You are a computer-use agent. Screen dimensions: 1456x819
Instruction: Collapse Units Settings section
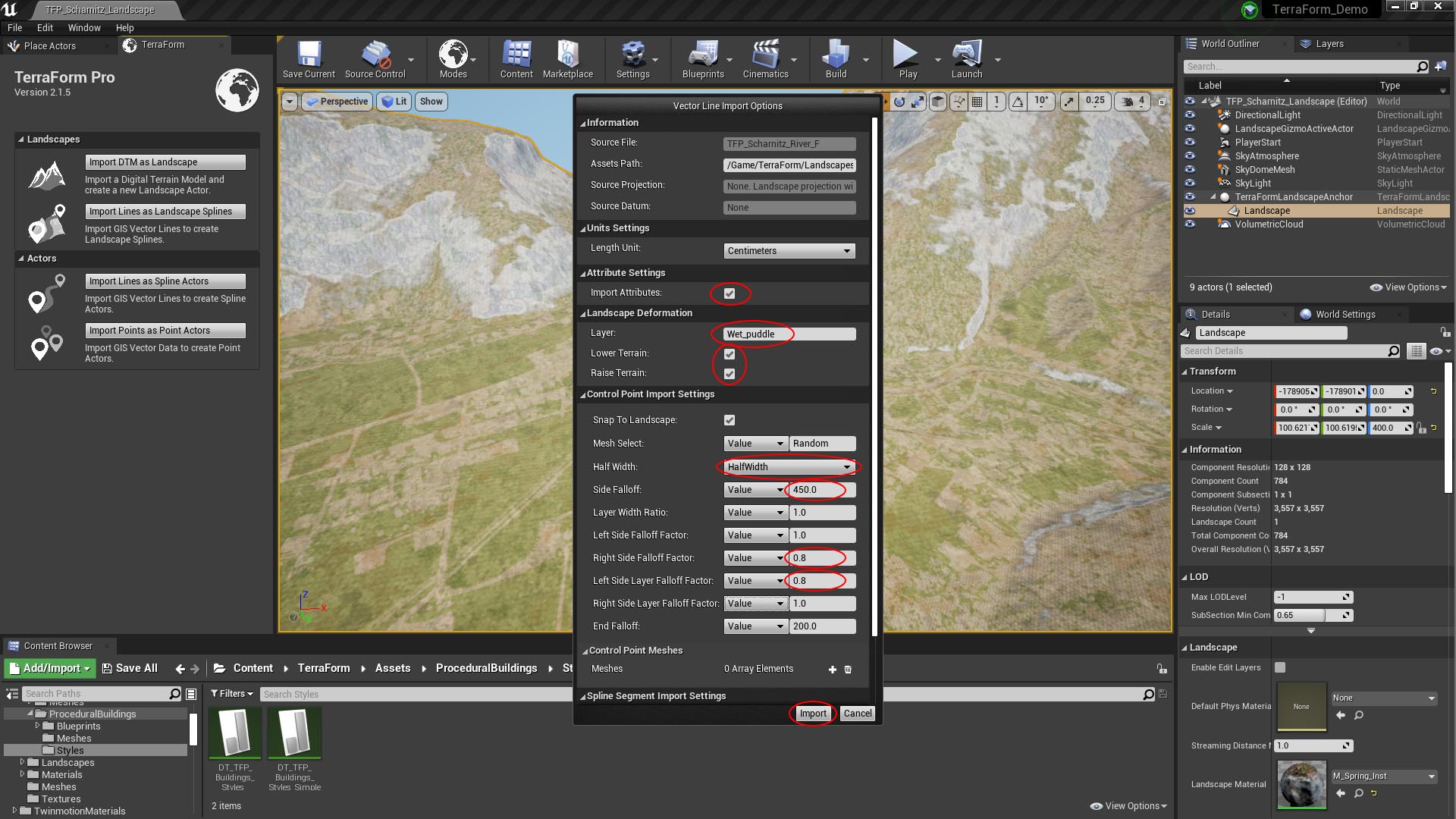coord(583,229)
